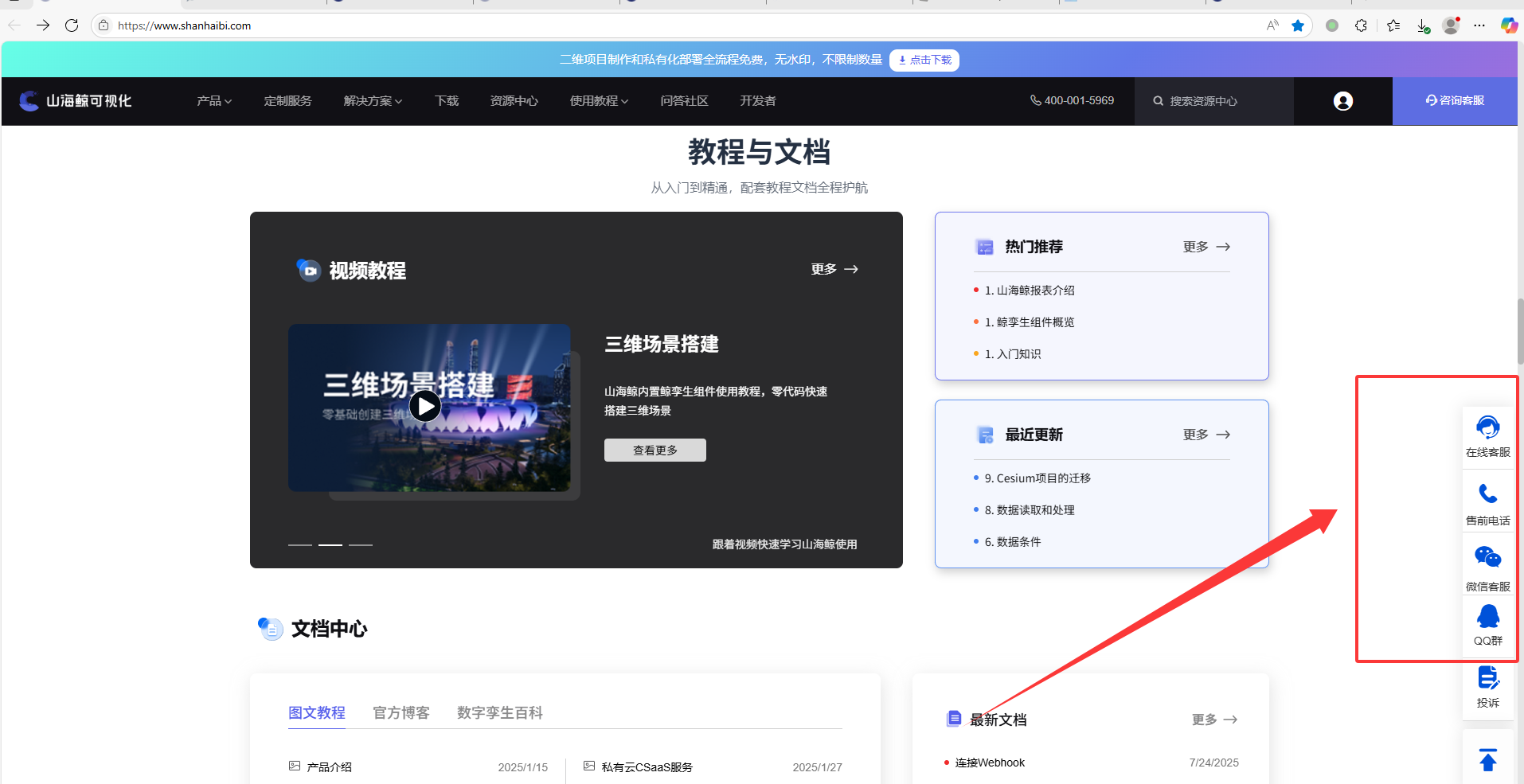Click the search magnifier icon in navbar
The width and height of the screenshot is (1524, 784).
(x=1158, y=101)
